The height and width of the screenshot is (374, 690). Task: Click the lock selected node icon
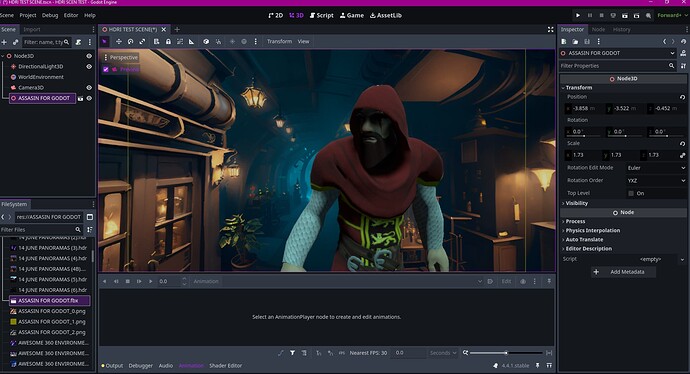pos(168,41)
